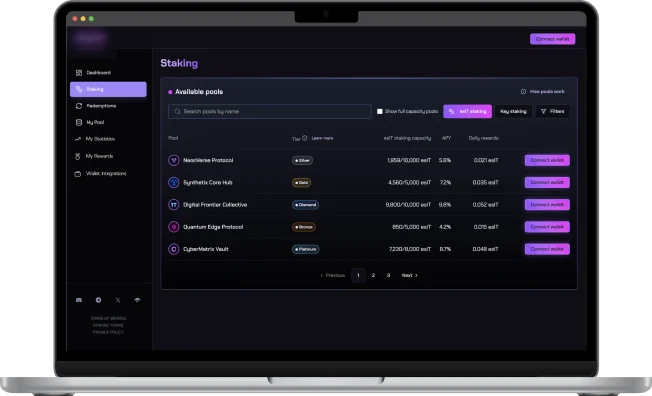Click the CyberMatrix Vault pool icon

[x=173, y=249]
